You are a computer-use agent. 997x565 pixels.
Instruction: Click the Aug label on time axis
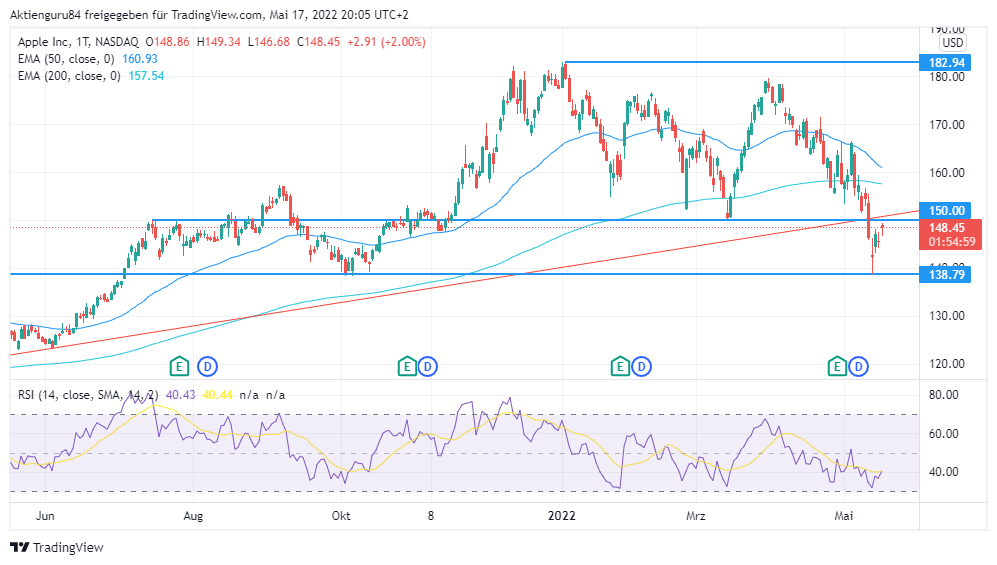click(x=193, y=515)
